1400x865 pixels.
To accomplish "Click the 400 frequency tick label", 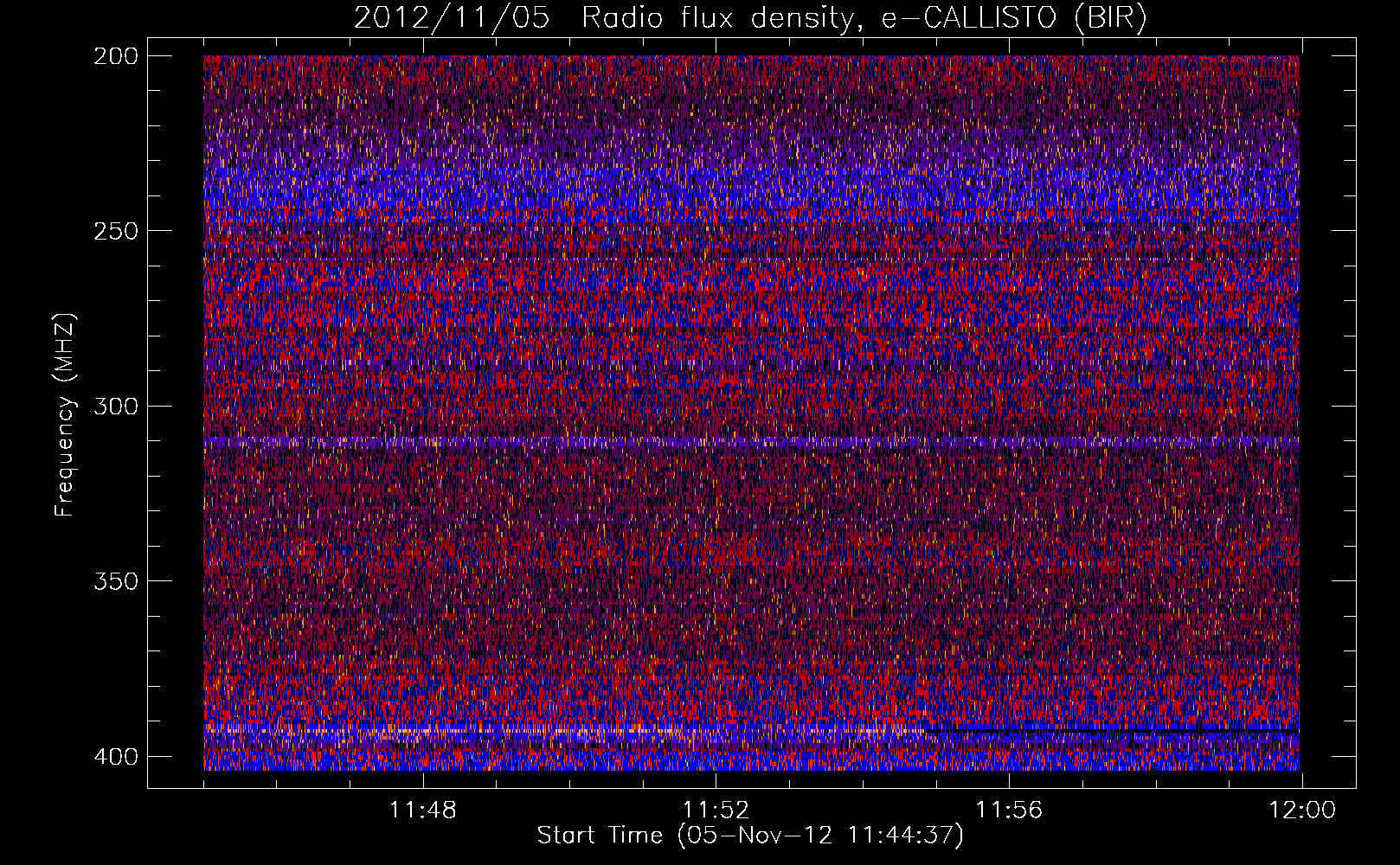I will [x=115, y=757].
